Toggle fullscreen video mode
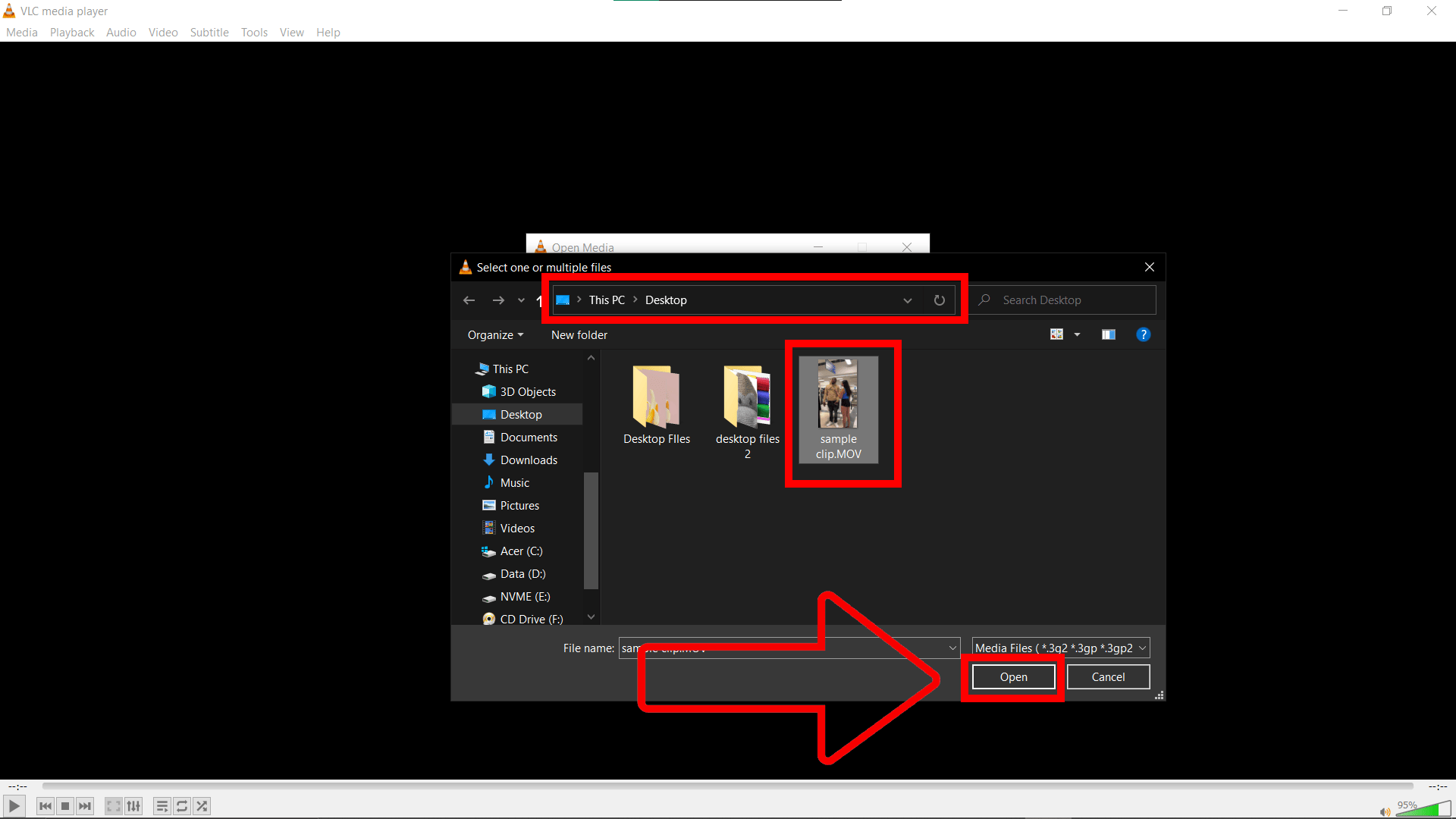Image resolution: width=1456 pixels, height=819 pixels. 113,805
